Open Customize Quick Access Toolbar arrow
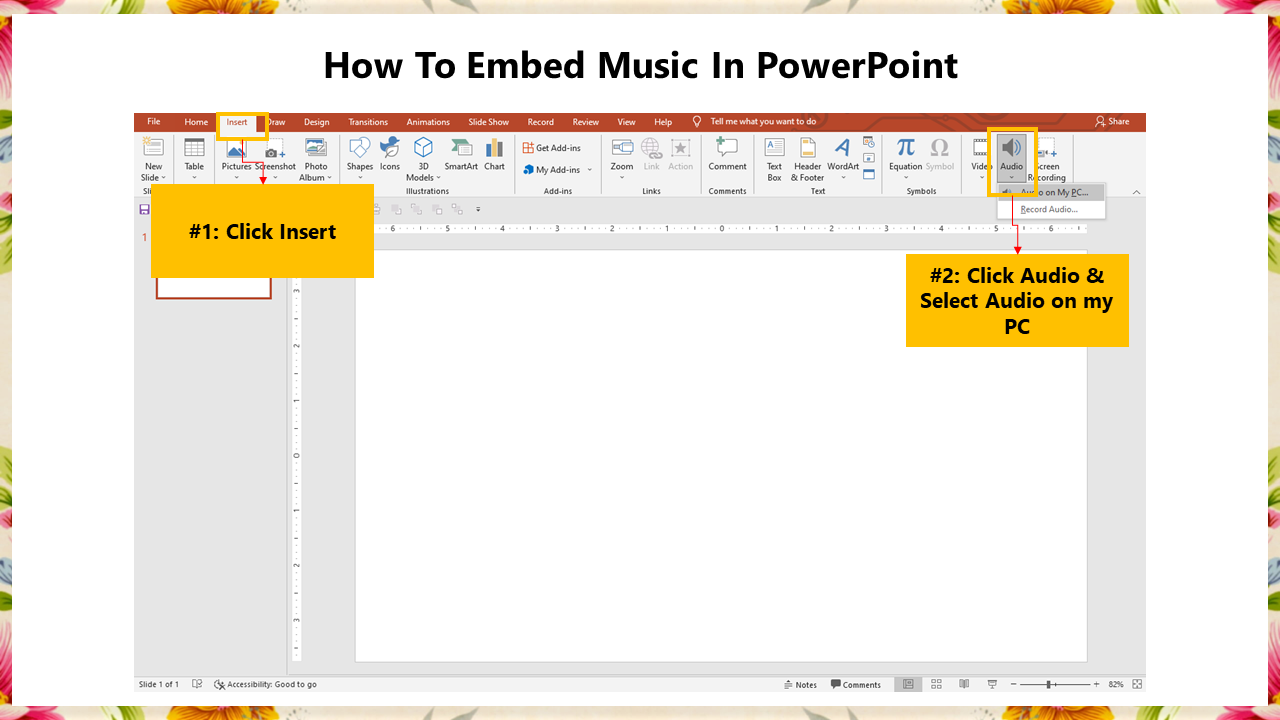Image resolution: width=1280 pixels, height=720 pixels. pos(478,210)
